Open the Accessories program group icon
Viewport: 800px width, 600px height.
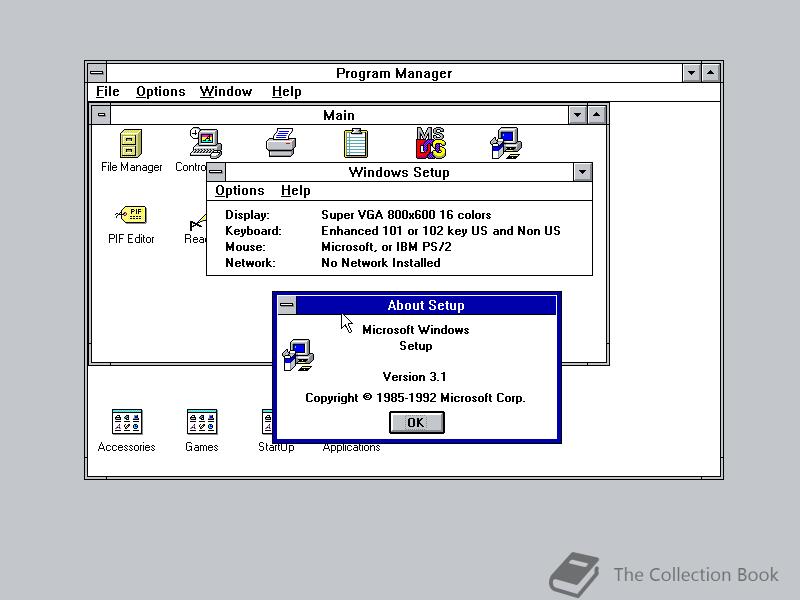(x=127, y=422)
